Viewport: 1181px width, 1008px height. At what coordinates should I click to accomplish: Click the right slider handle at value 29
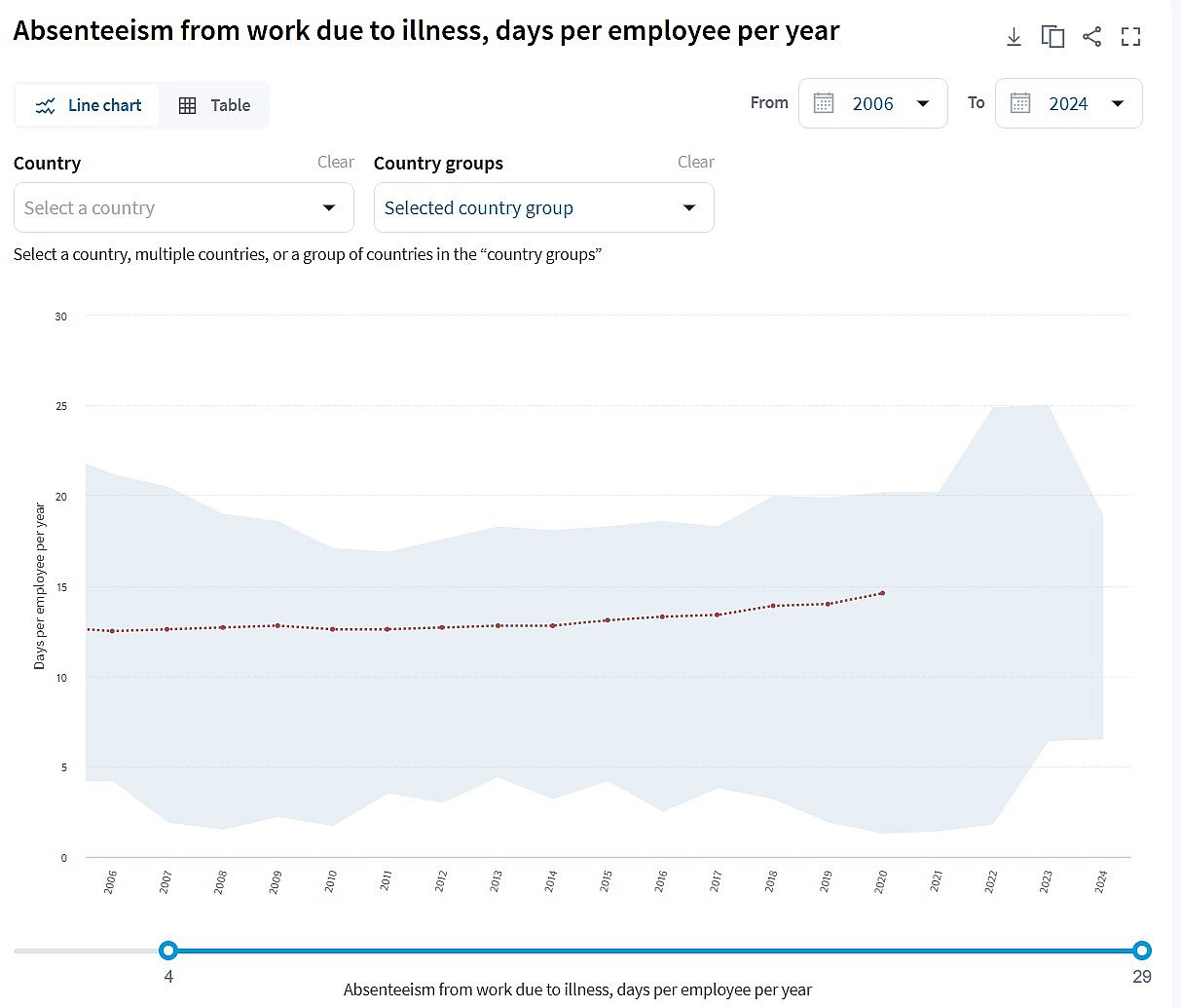point(1141,951)
